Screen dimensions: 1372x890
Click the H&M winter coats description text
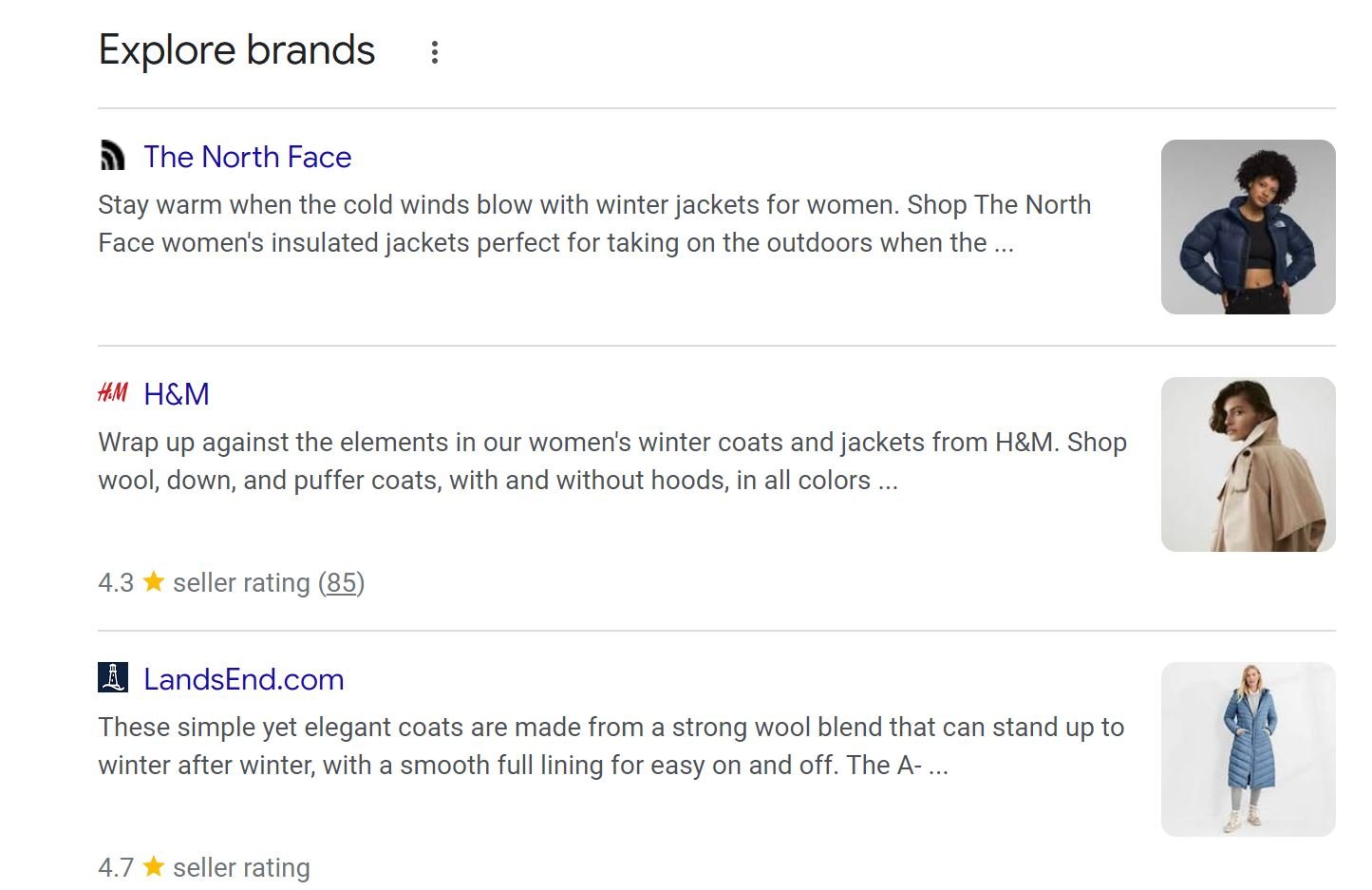click(x=612, y=462)
